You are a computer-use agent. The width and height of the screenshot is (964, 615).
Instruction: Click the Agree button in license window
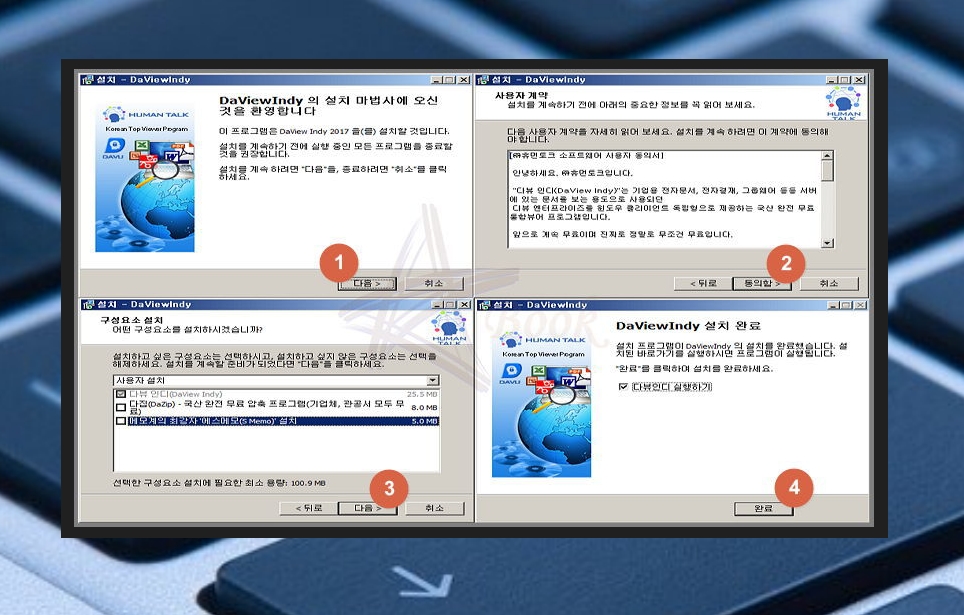[x=762, y=284]
